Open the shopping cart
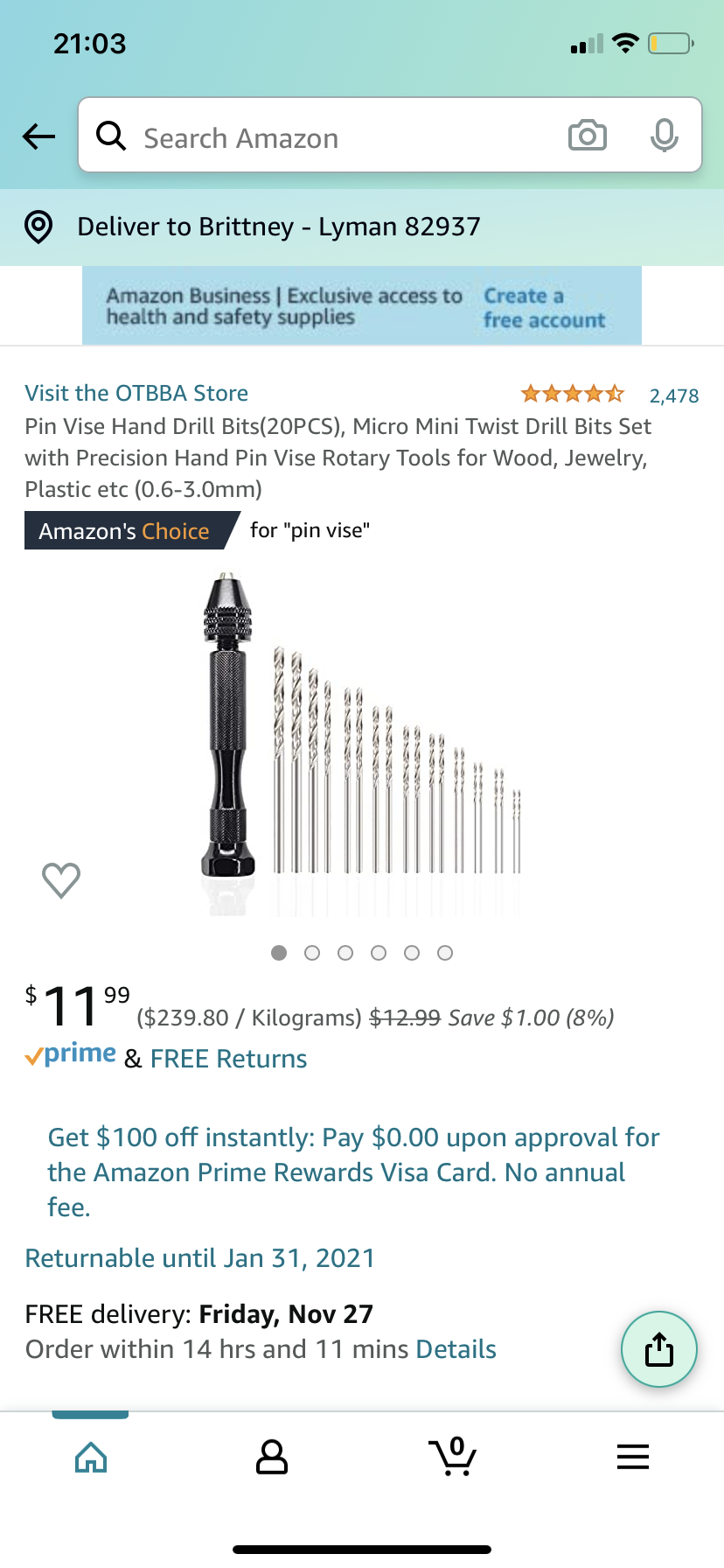 coord(453,1457)
